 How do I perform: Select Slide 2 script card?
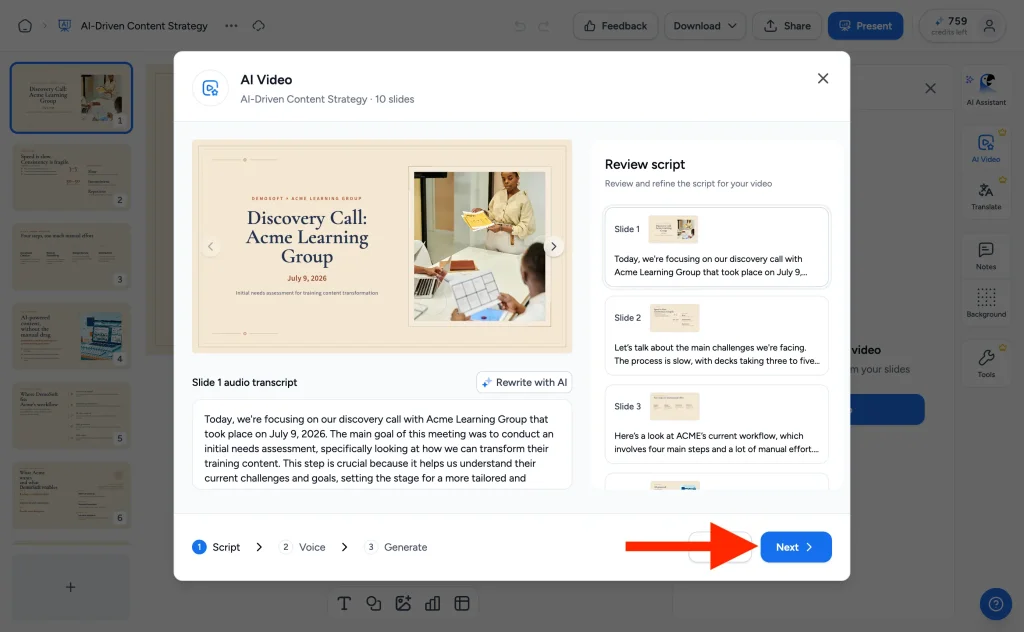click(x=716, y=336)
